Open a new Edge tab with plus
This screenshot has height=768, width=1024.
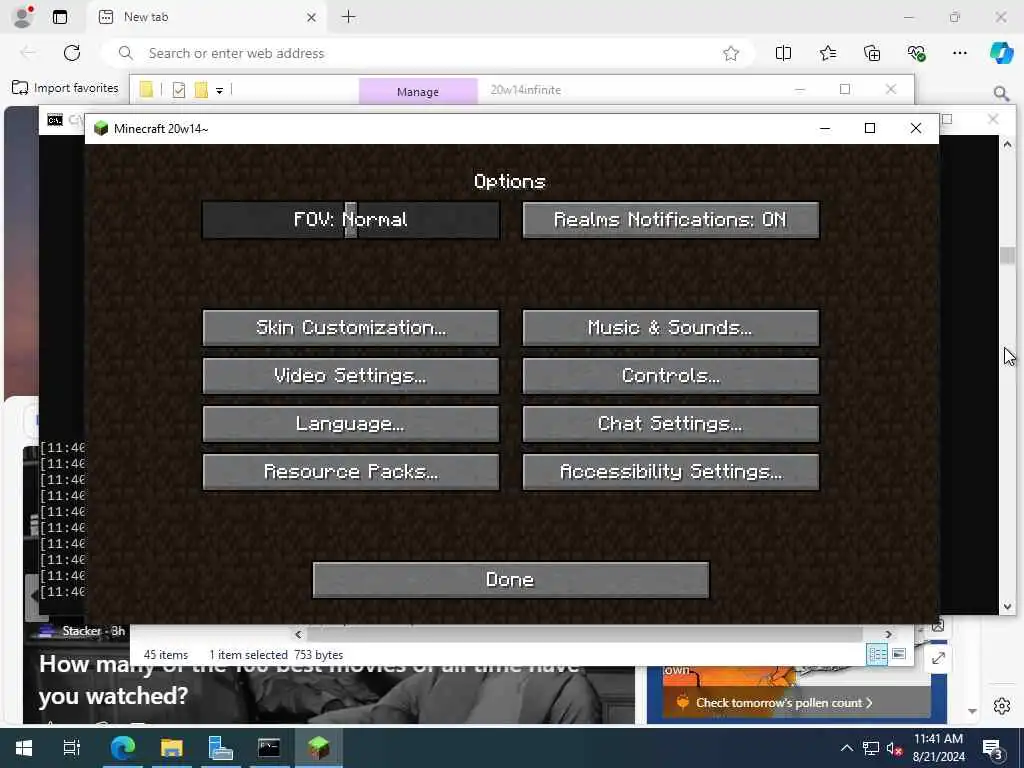(x=349, y=17)
